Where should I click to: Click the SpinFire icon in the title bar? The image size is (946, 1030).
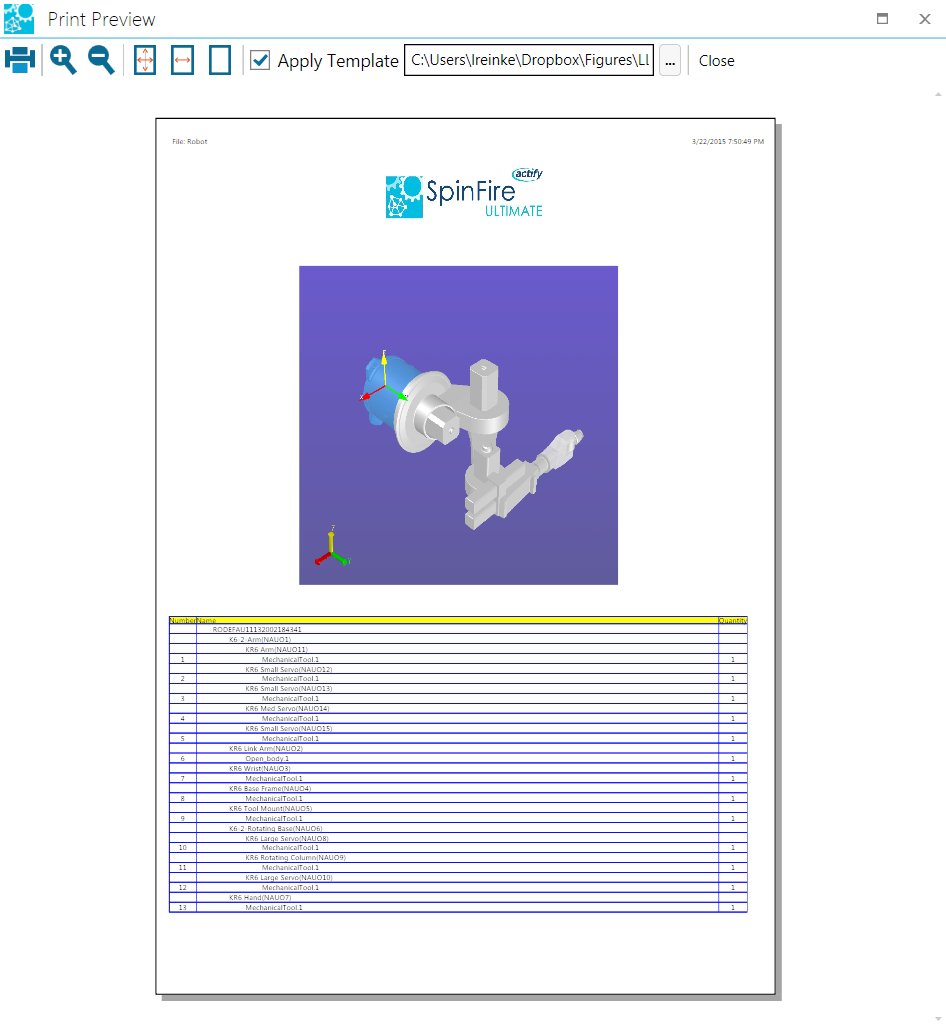point(17,18)
